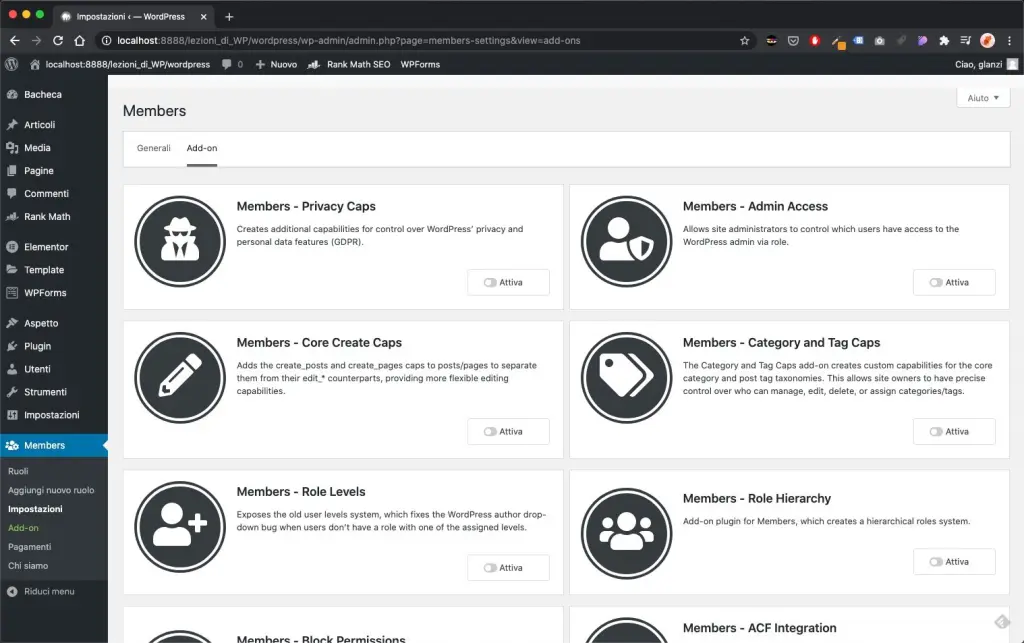This screenshot has width=1024, height=643.
Task: Open Plugin plug icon in sidebar
Action: click(12, 346)
